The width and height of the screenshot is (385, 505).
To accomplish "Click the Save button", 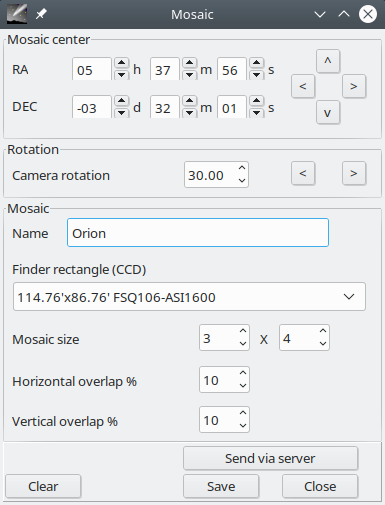I will click(x=221, y=486).
